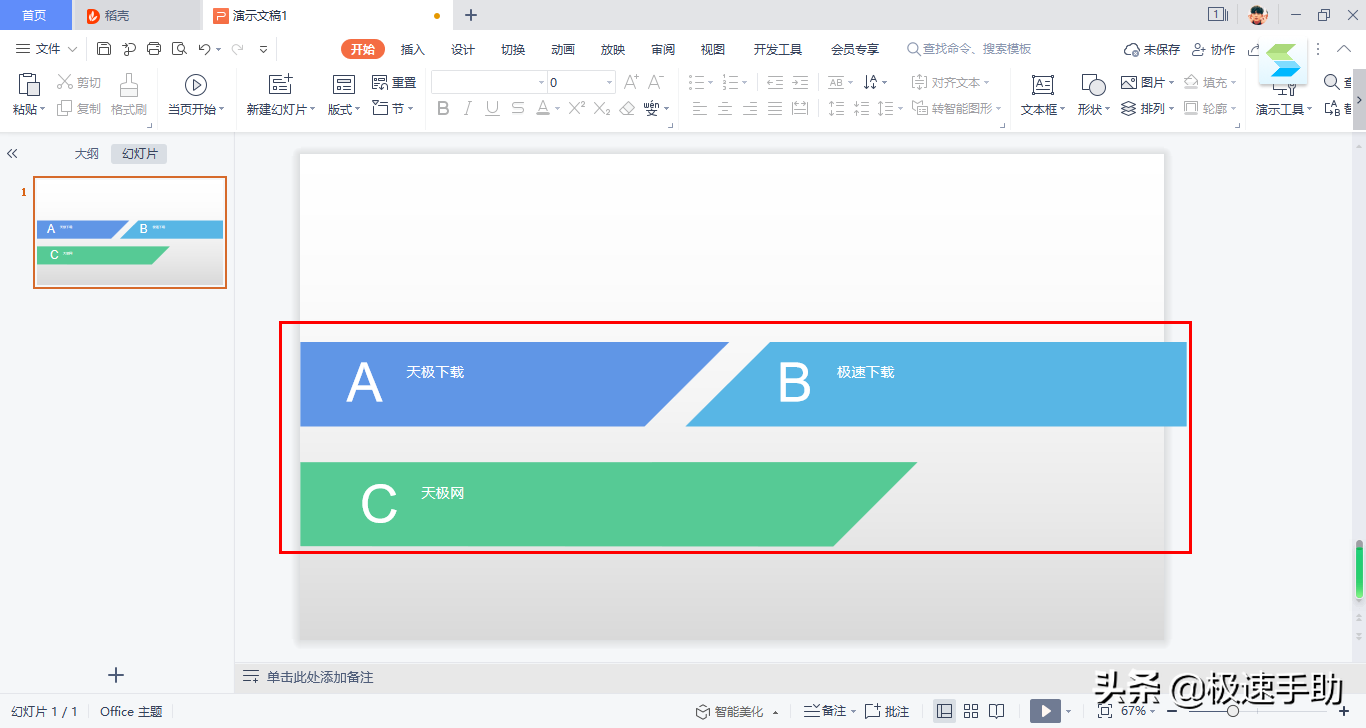Open the font color dropdown arrow
This screenshot has width=1366, height=728.
pos(557,109)
